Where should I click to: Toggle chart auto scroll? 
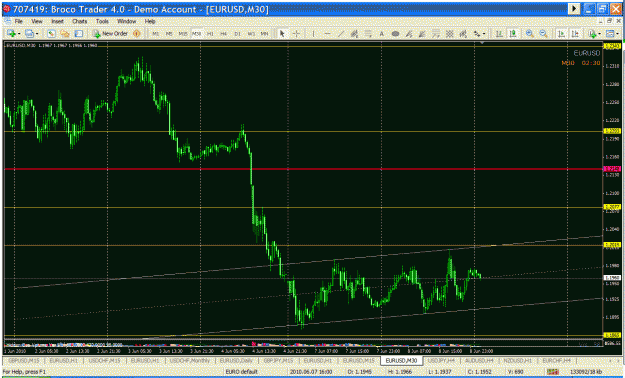point(561,34)
